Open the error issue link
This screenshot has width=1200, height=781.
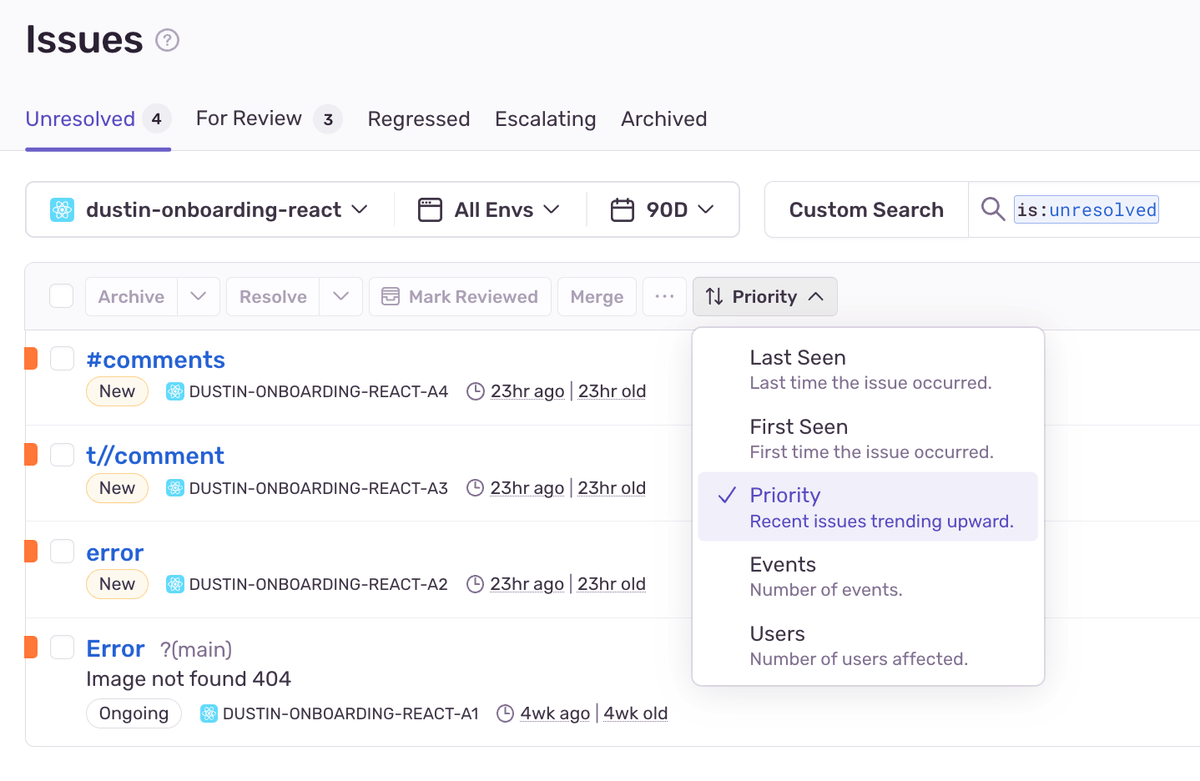115,552
